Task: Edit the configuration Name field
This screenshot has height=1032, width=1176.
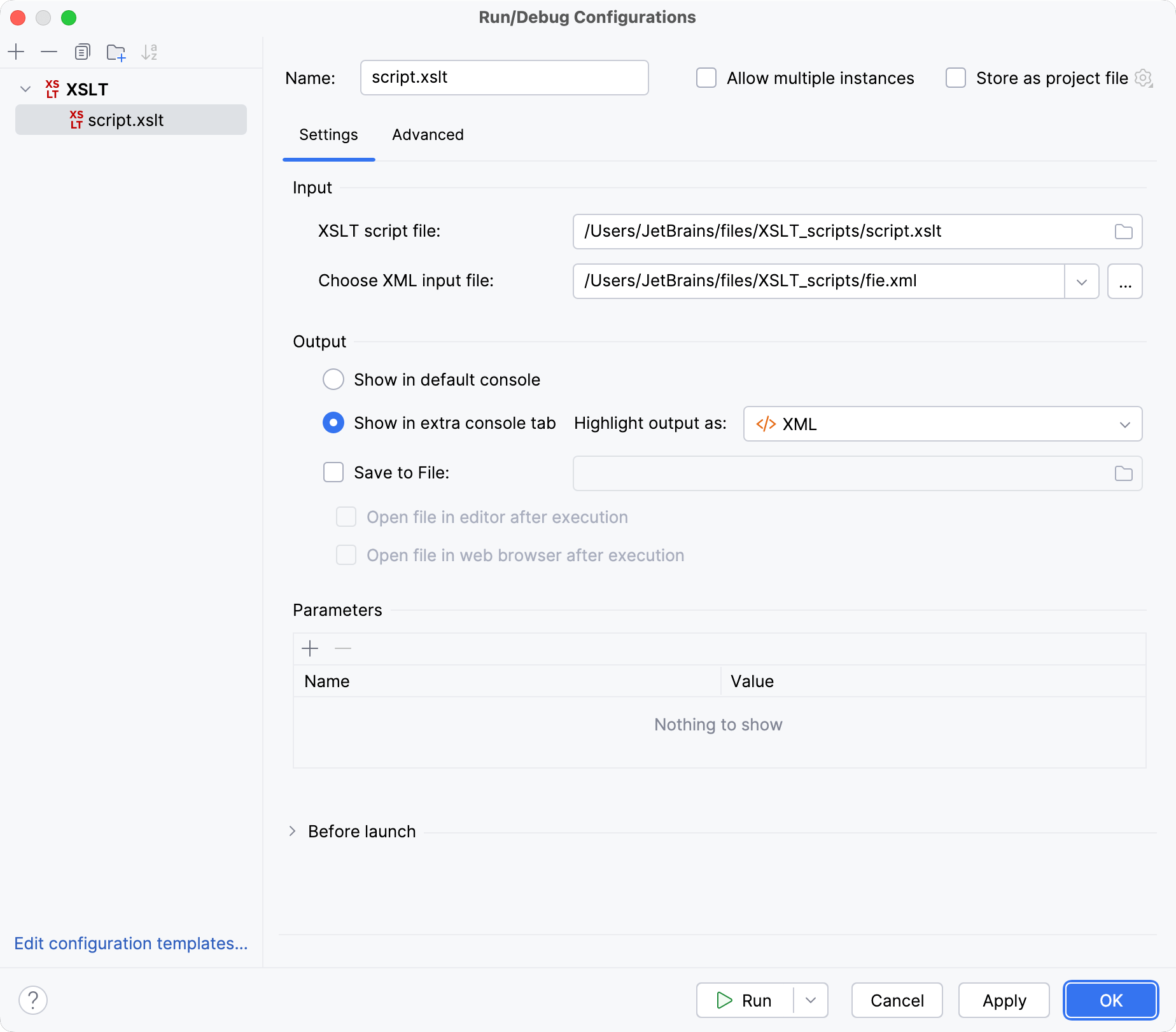Action: tap(504, 78)
